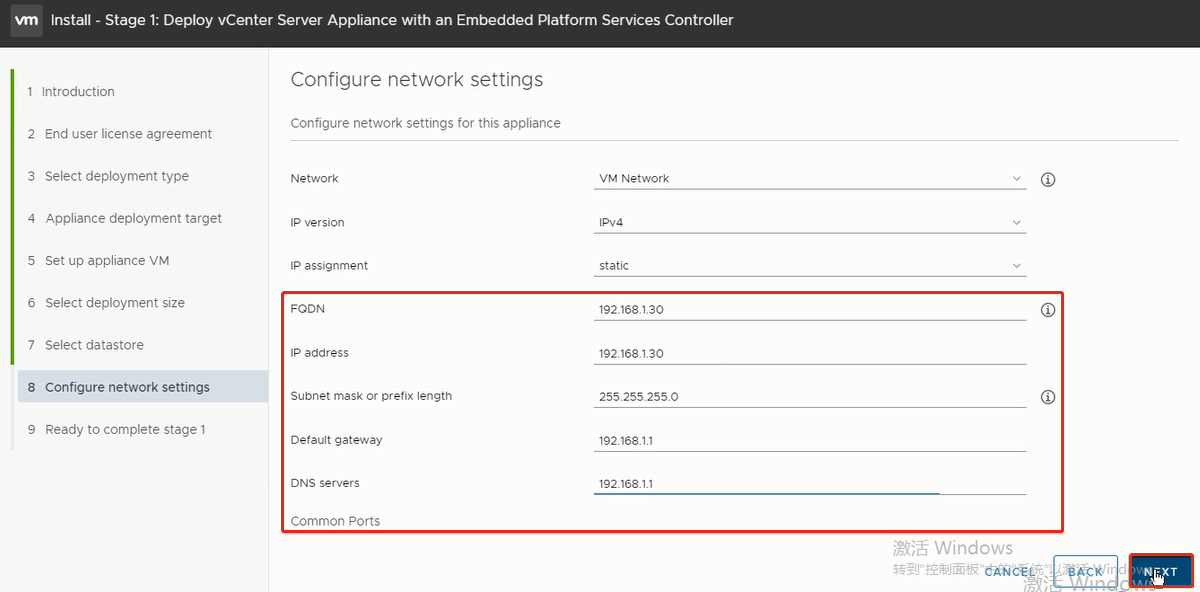This screenshot has height=592, width=1200.
Task: Open the Network dropdown showing VM Network
Action: tap(810, 179)
